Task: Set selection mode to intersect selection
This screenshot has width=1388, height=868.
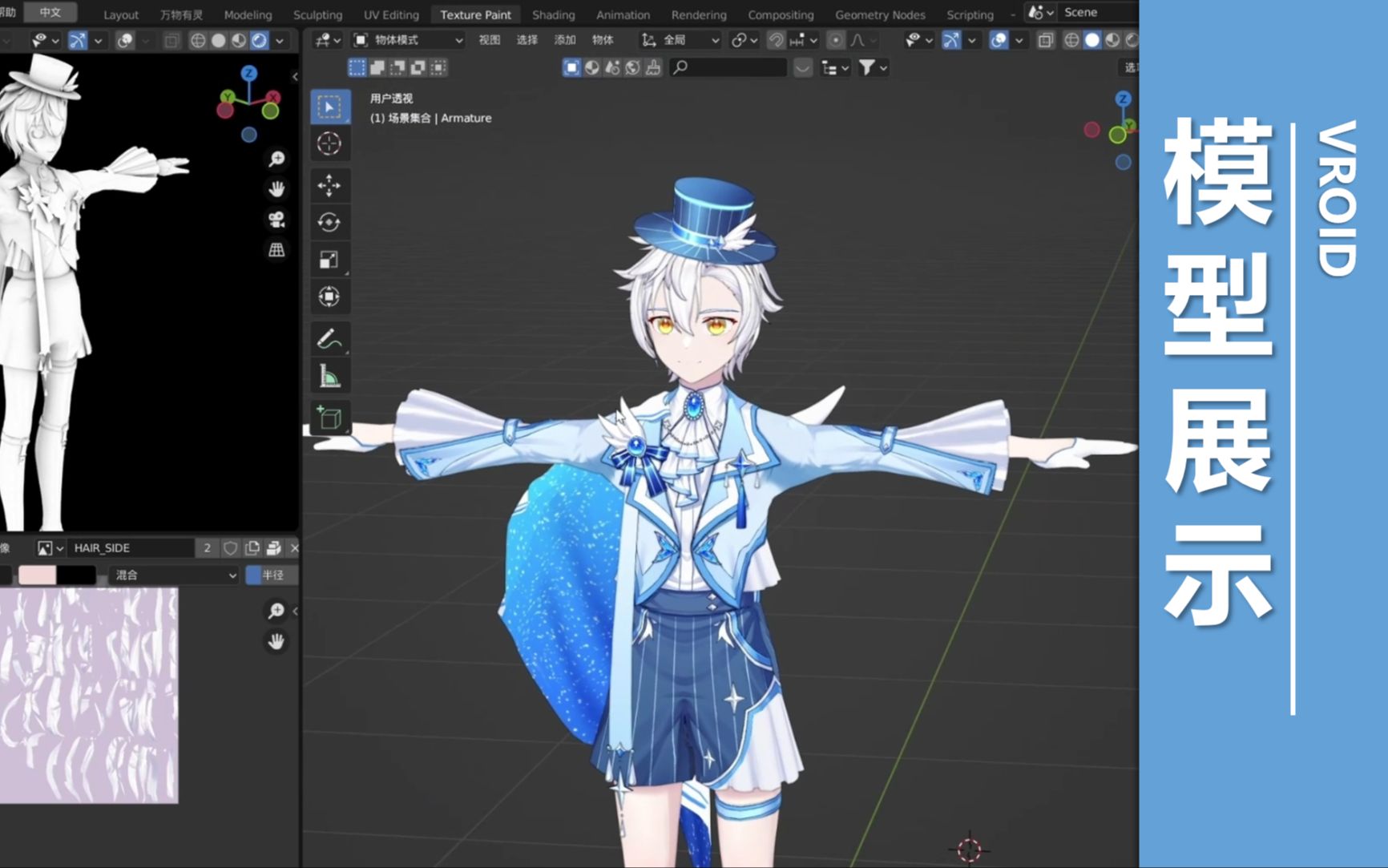Action: coord(438,68)
